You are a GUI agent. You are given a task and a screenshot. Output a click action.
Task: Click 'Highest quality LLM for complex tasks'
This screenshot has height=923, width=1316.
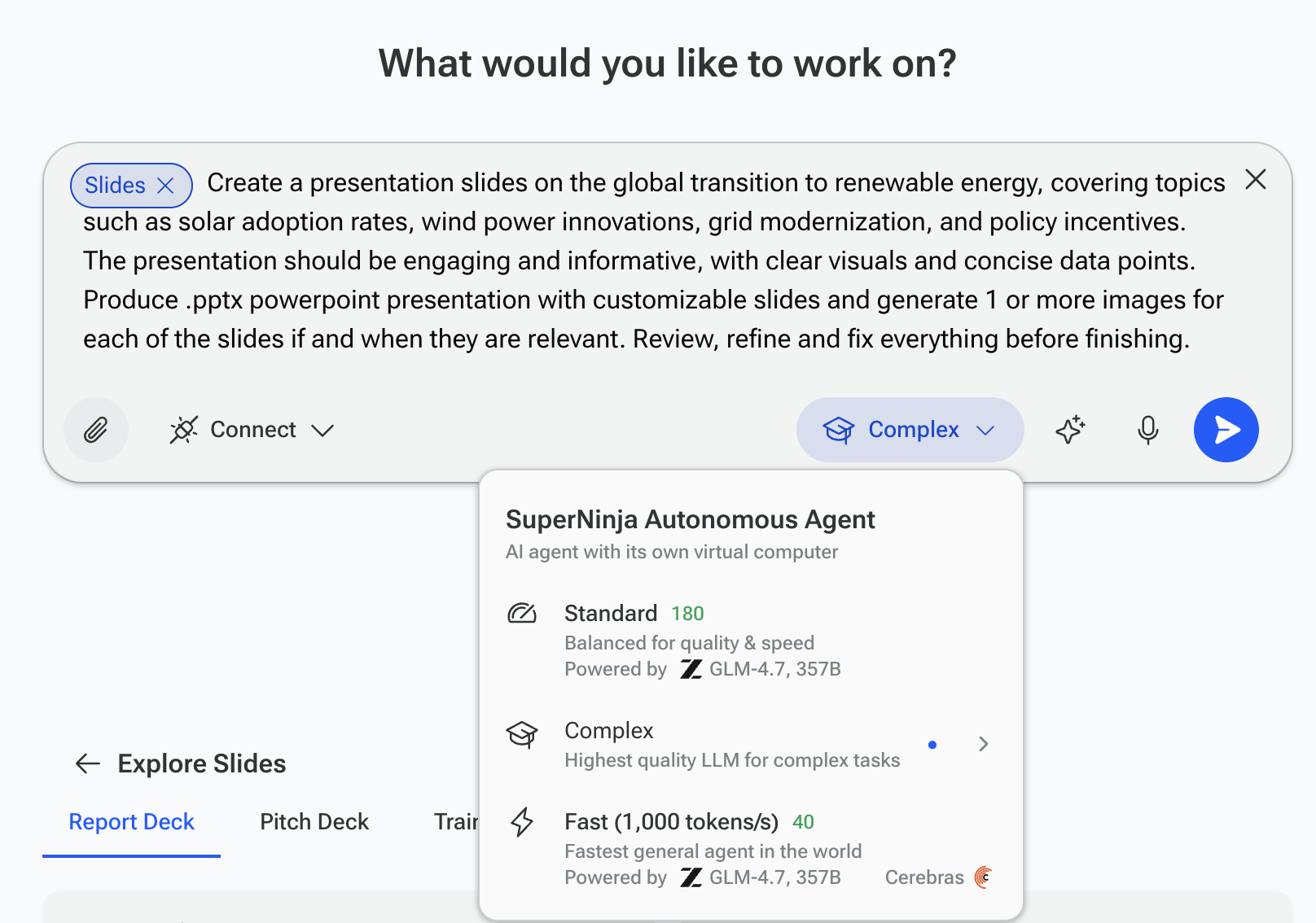tap(732, 760)
